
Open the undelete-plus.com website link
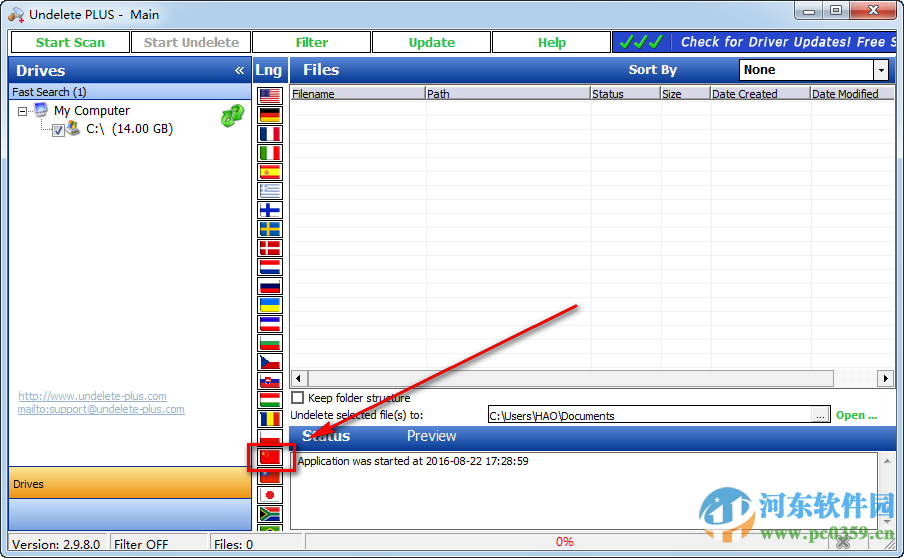92,396
